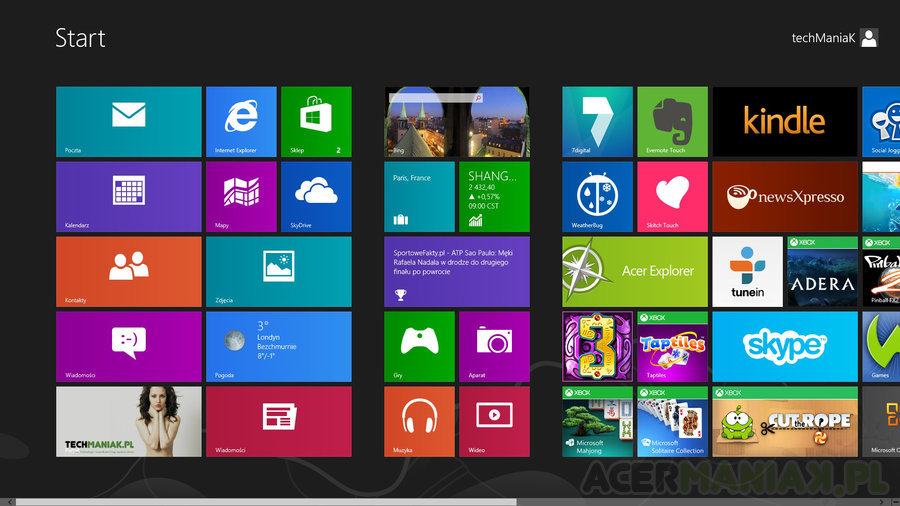
Task: Click the left arrow of horizontal scrollbar
Action: point(9,502)
